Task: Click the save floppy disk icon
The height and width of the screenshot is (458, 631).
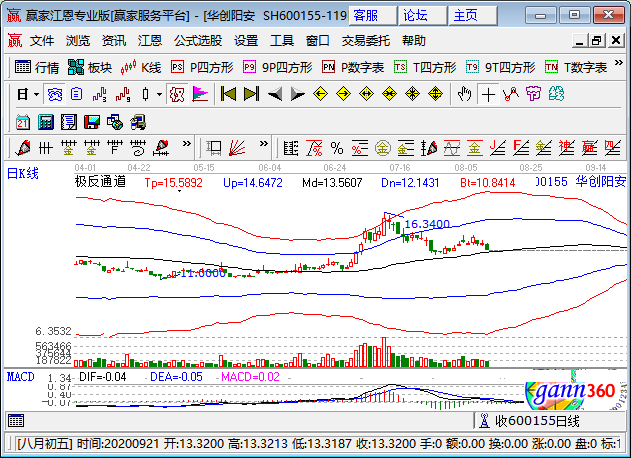Action: point(92,122)
